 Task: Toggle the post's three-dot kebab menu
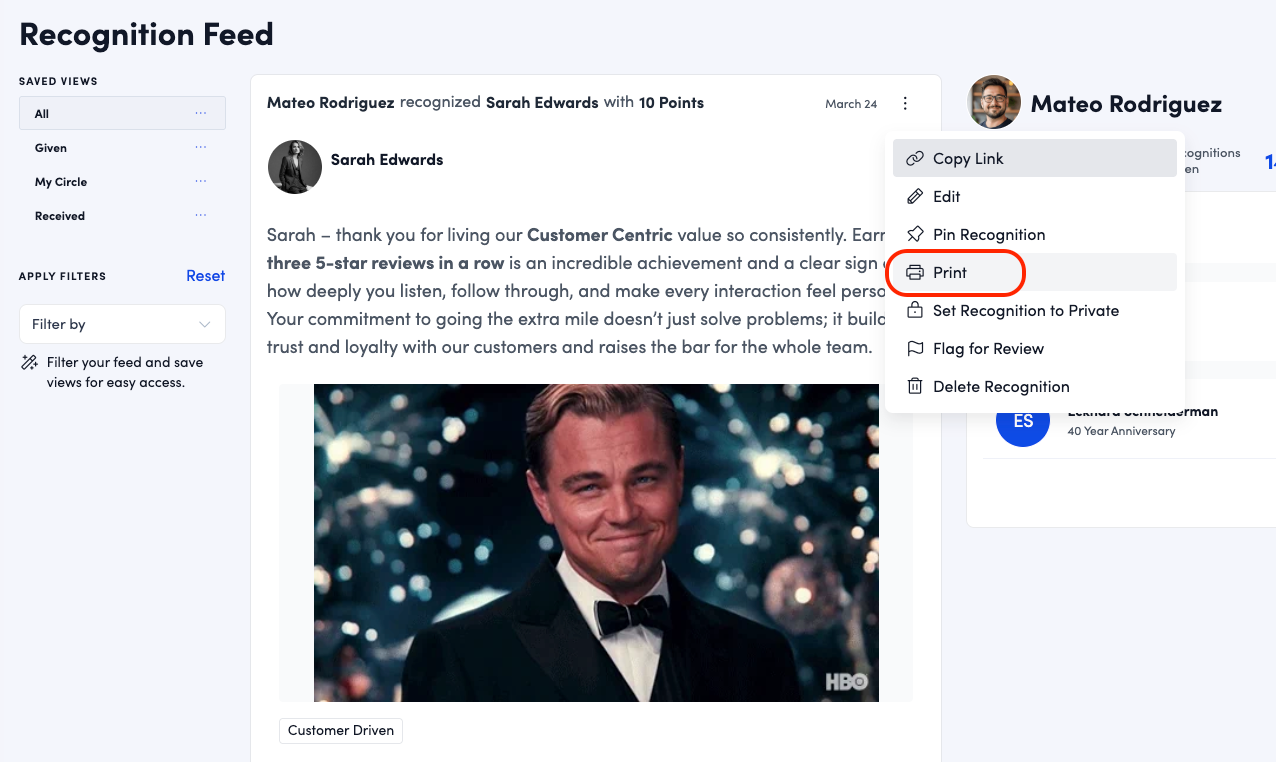[x=905, y=103]
